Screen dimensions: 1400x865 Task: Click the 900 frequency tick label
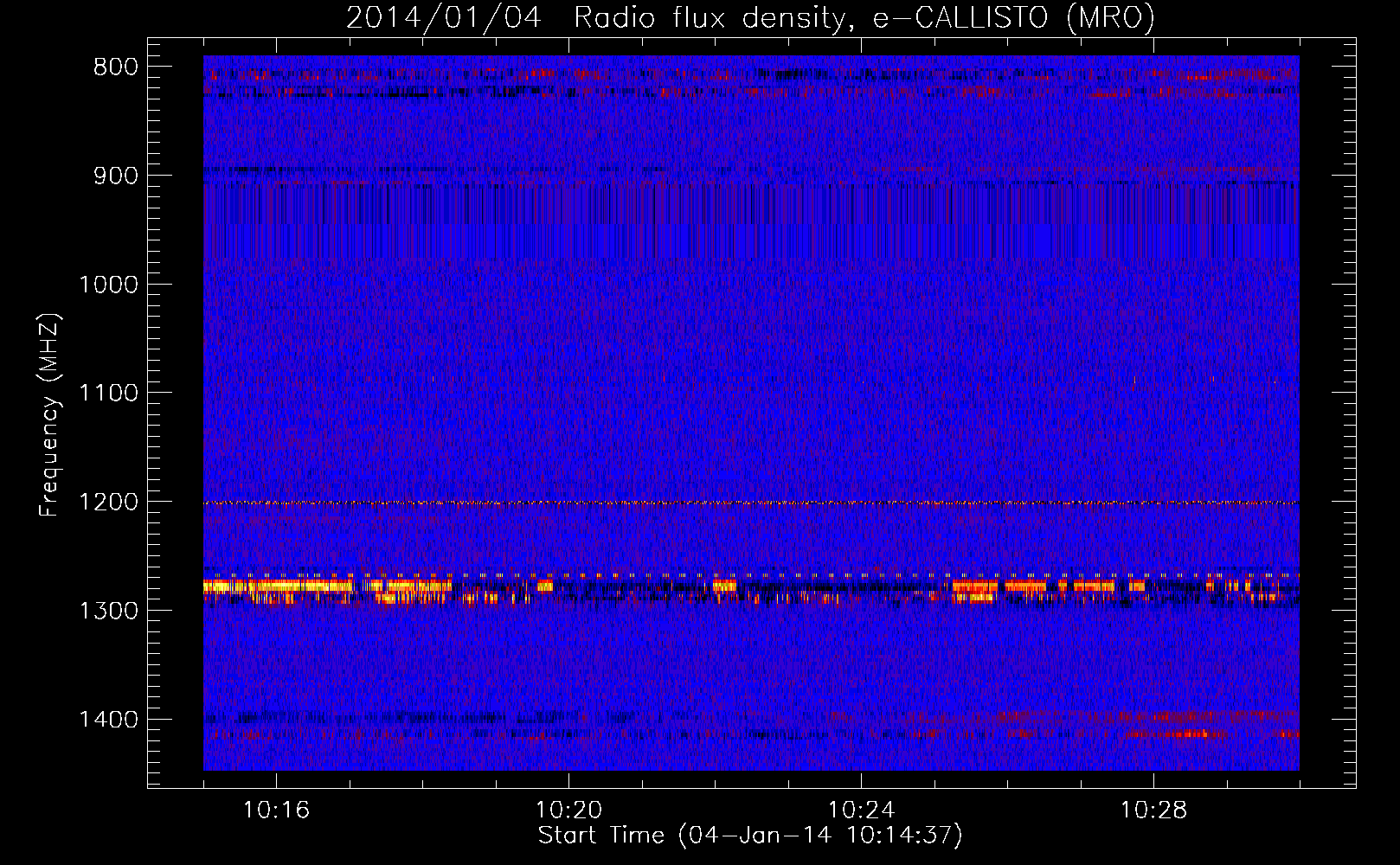116,176
